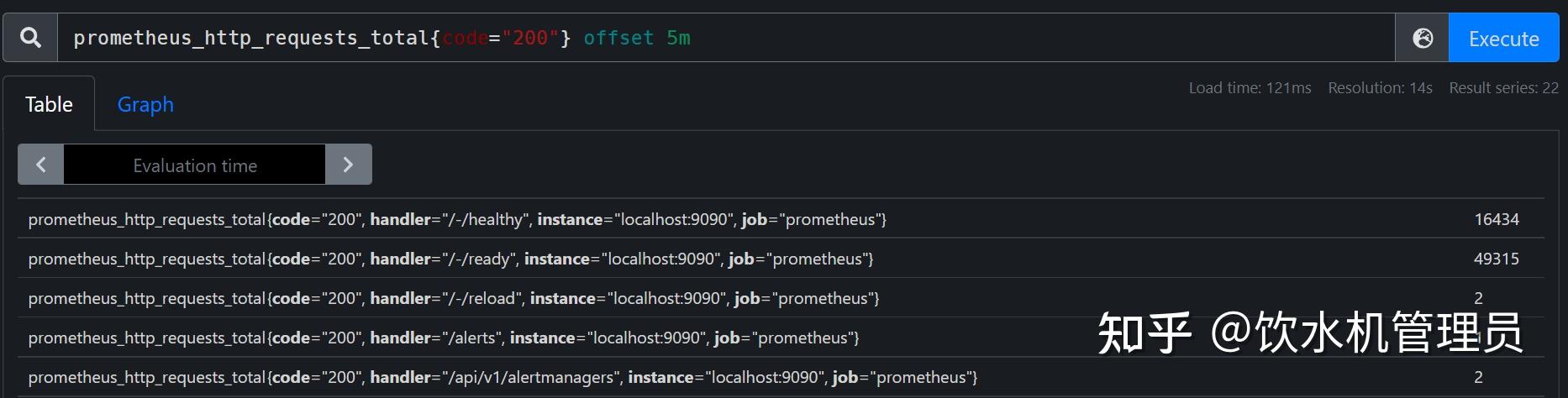Click into the PromQL expression input
This screenshot has height=398, width=1568.
click(x=723, y=38)
